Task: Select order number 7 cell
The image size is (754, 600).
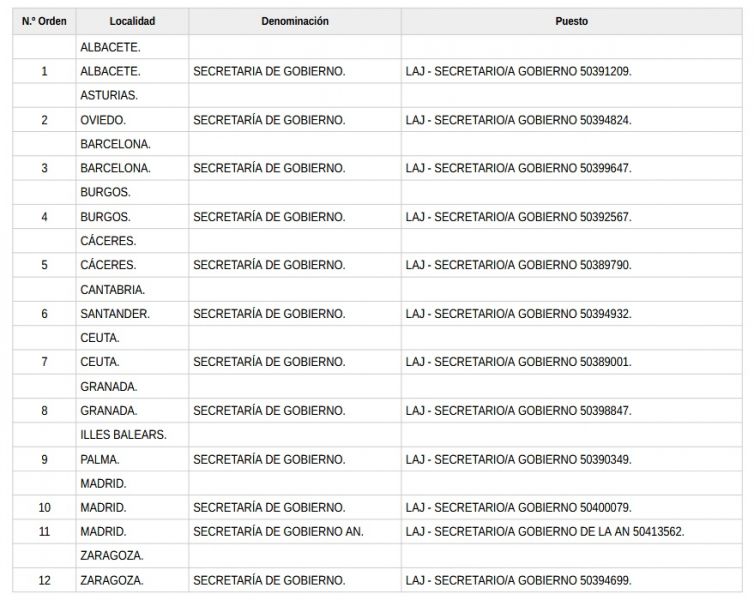Action: pyautogui.click(x=44, y=362)
